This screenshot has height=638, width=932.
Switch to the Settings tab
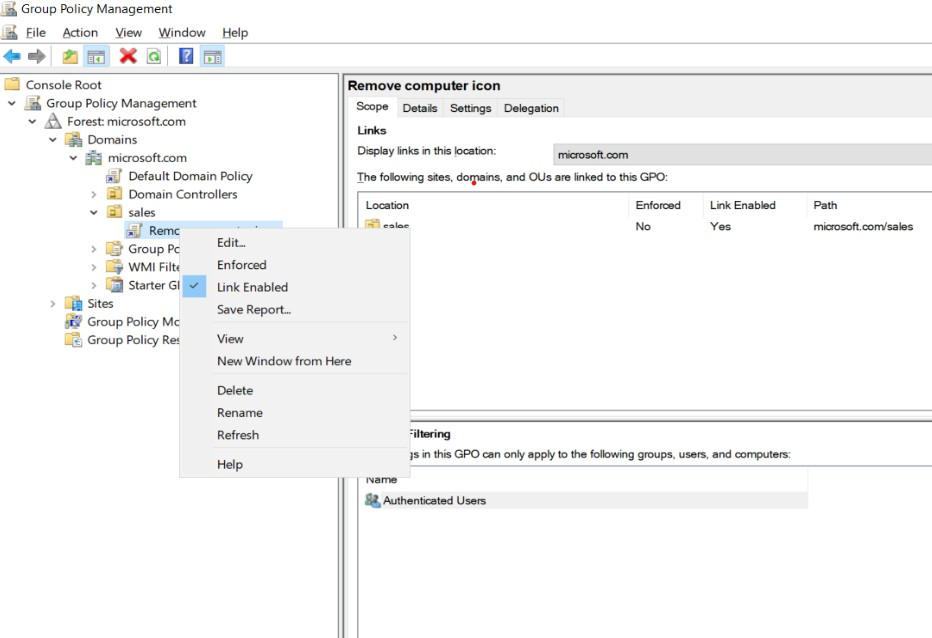470,108
